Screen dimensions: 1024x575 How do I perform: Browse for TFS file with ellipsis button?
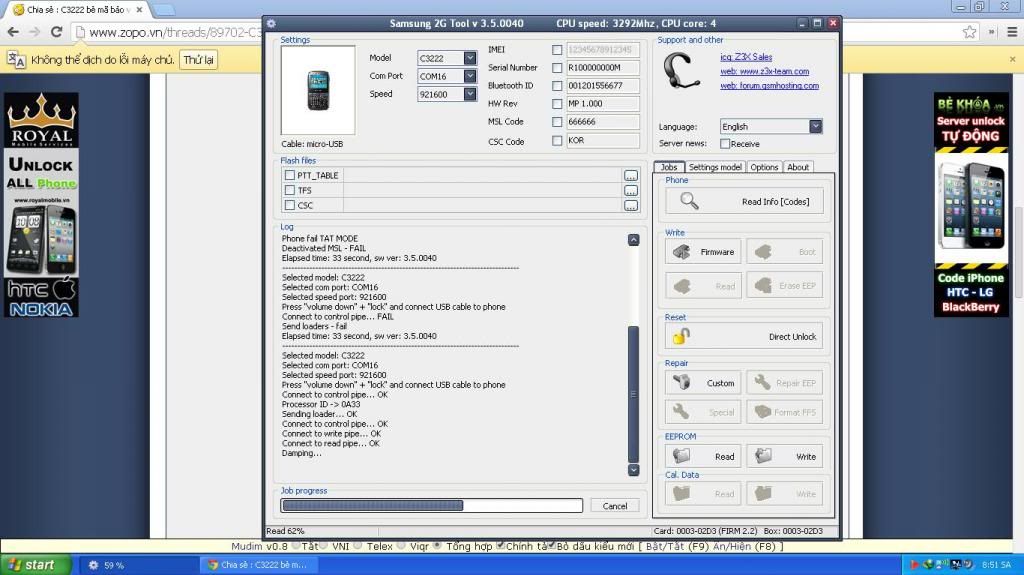tap(630, 191)
